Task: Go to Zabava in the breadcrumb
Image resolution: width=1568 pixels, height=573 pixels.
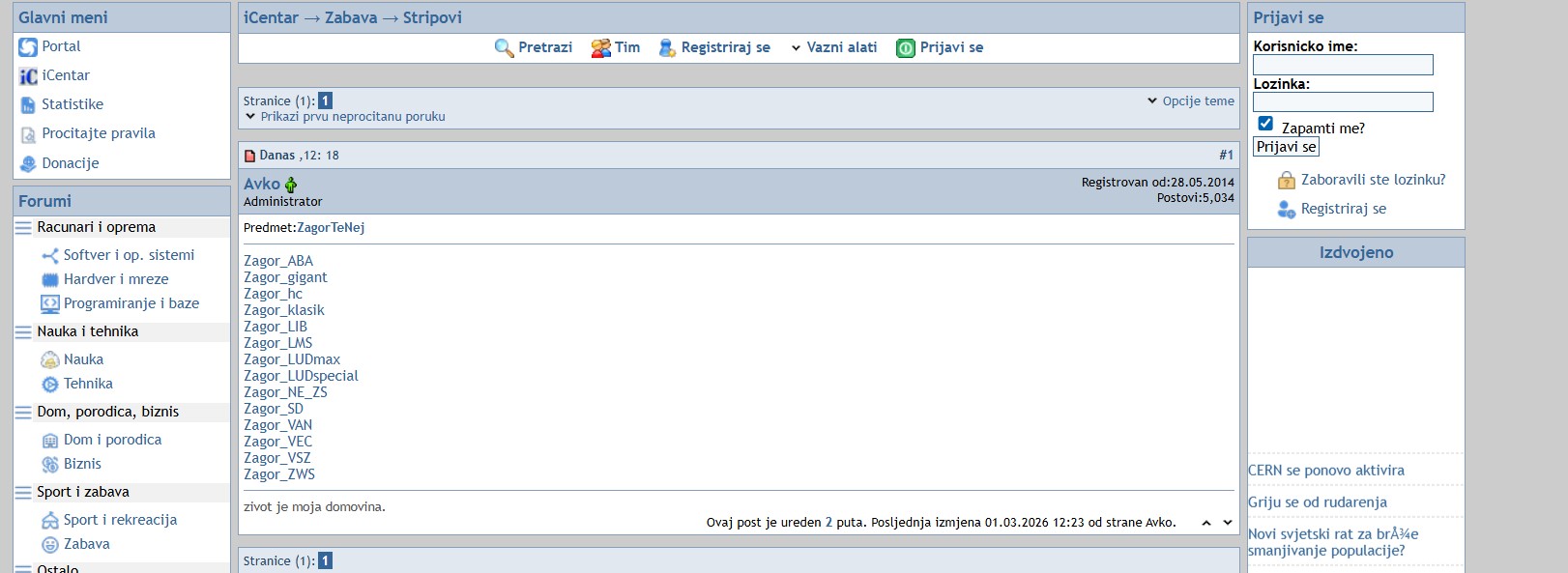Action: tap(351, 17)
